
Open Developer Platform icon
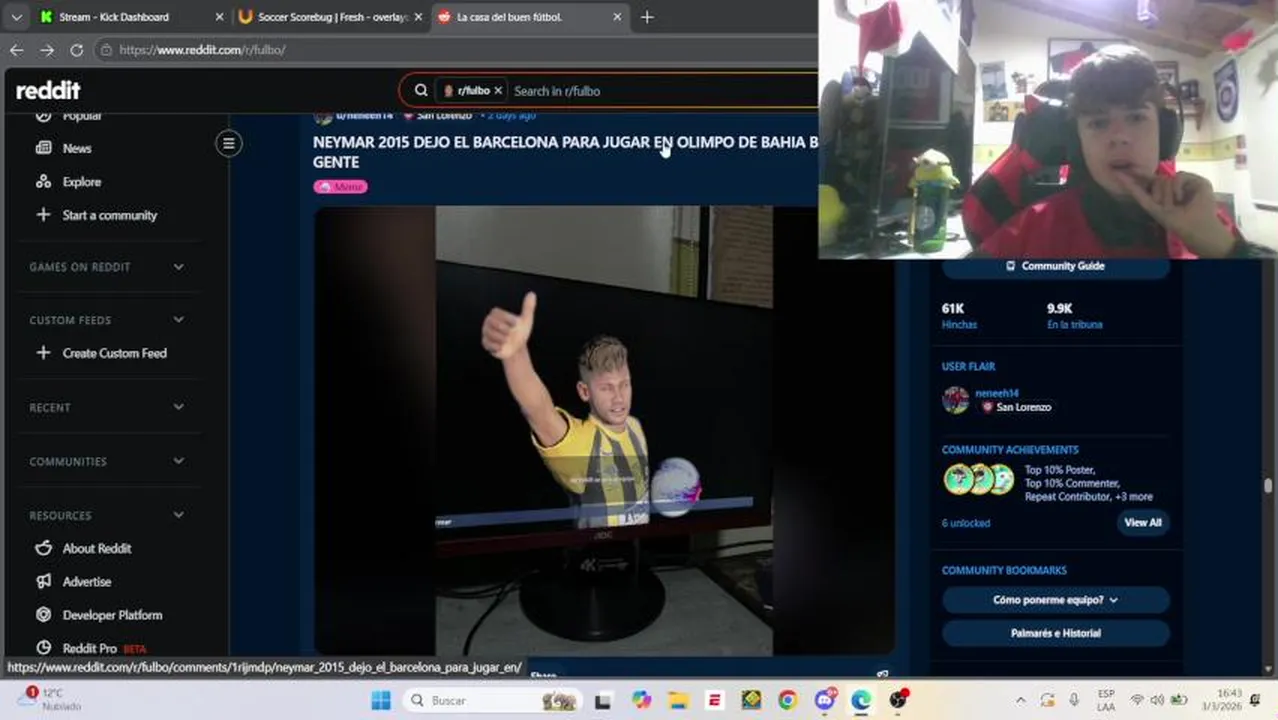click(x=43, y=615)
